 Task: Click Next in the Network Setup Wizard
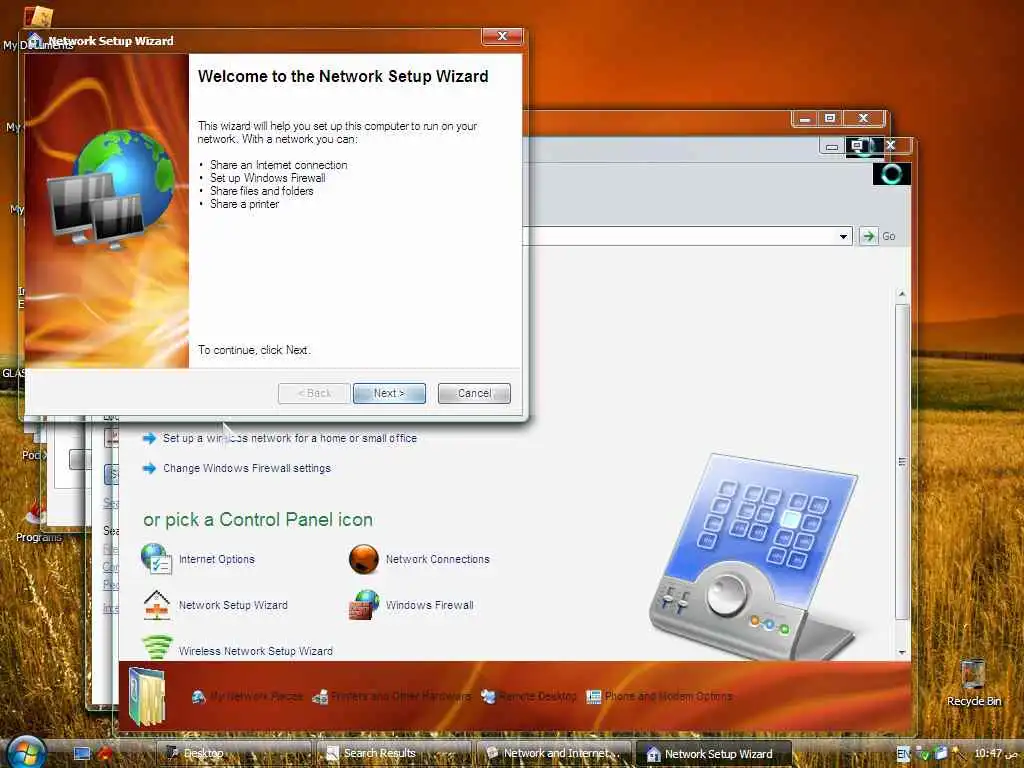pos(389,393)
